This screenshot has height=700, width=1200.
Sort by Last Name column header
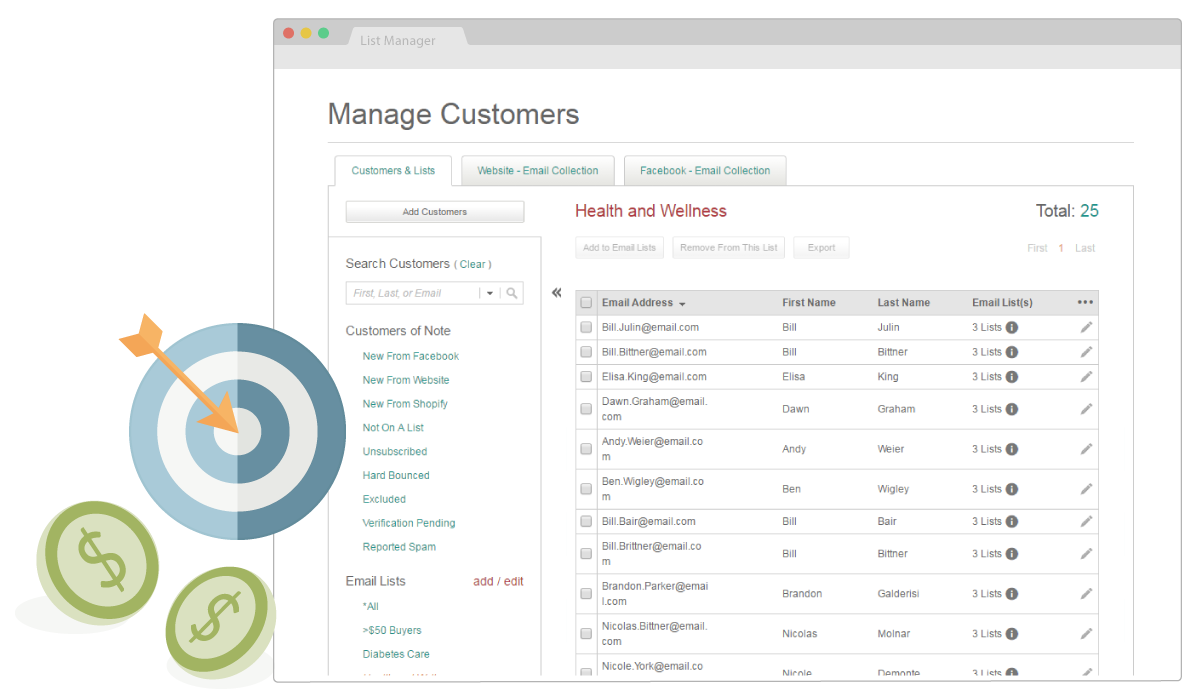click(x=904, y=303)
